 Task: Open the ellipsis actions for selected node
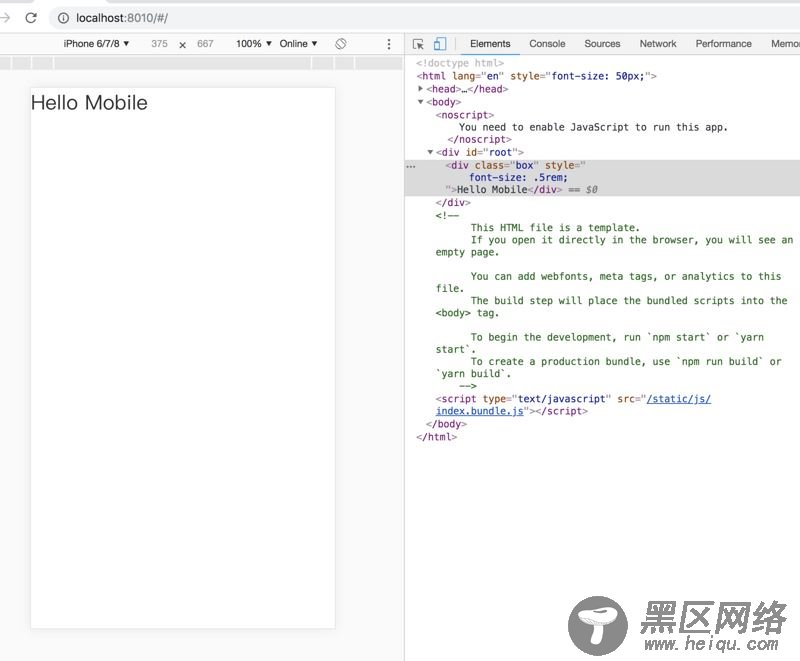tap(411, 166)
